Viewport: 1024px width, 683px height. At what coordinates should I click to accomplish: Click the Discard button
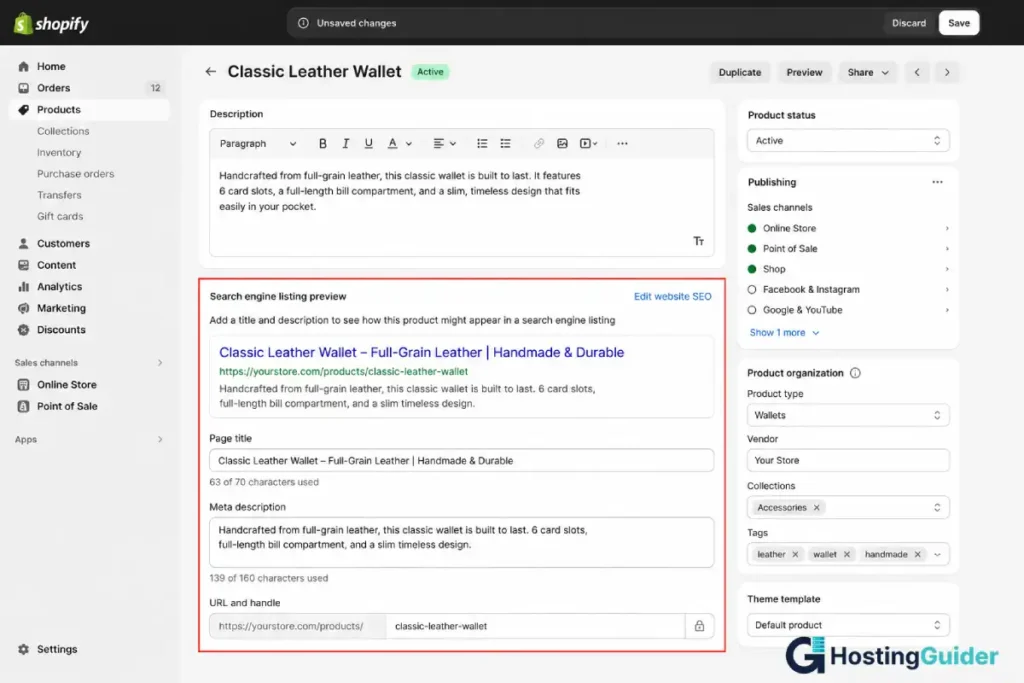[x=908, y=23]
